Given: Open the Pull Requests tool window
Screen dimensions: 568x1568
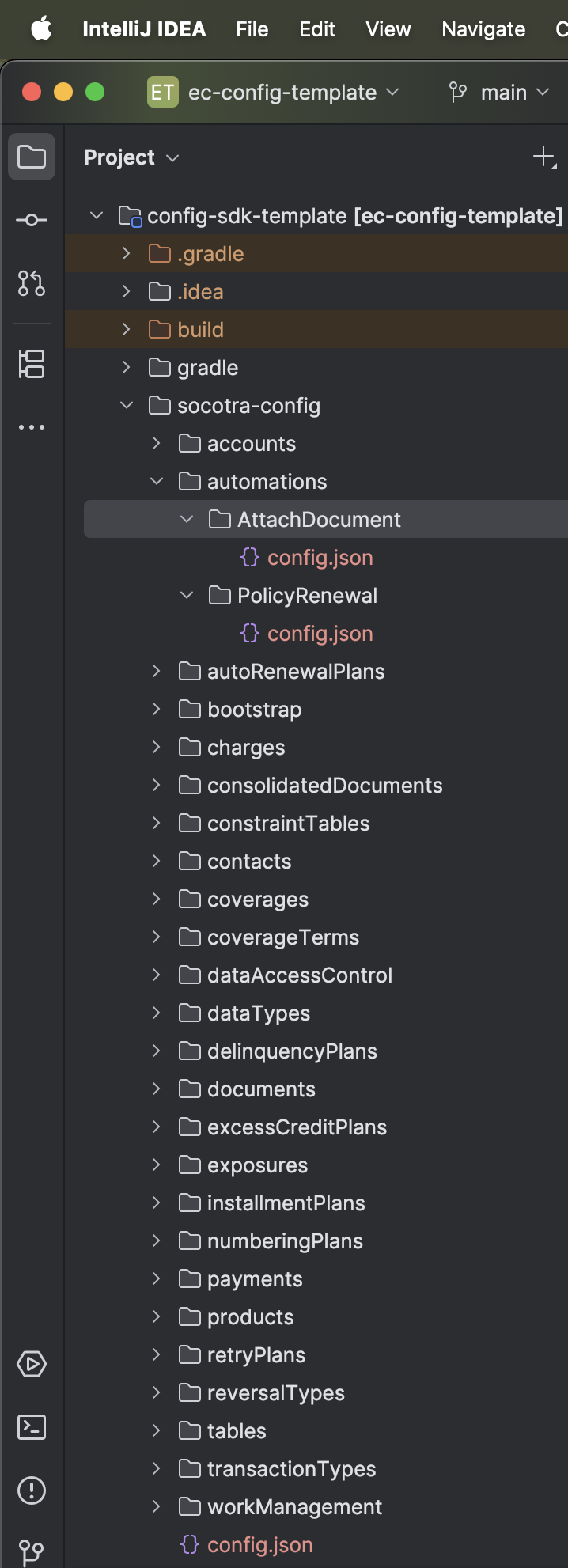Looking at the screenshot, I should coord(32,283).
